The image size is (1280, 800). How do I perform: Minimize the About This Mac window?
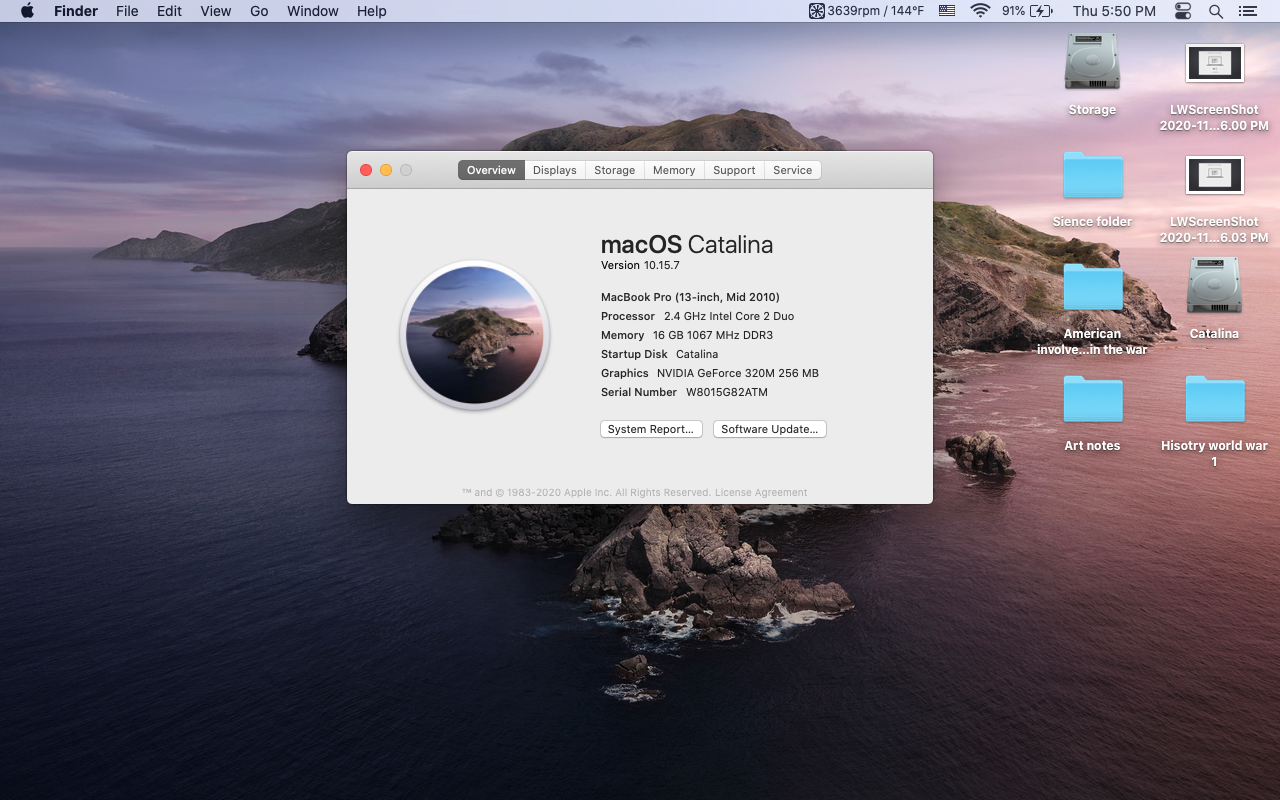386,170
